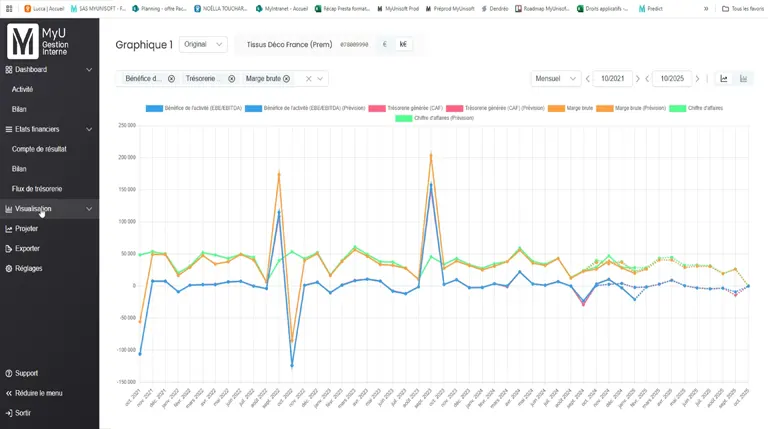The image size is (768, 429).
Task: Remove the Marge brute filter tag
Action: (287, 79)
